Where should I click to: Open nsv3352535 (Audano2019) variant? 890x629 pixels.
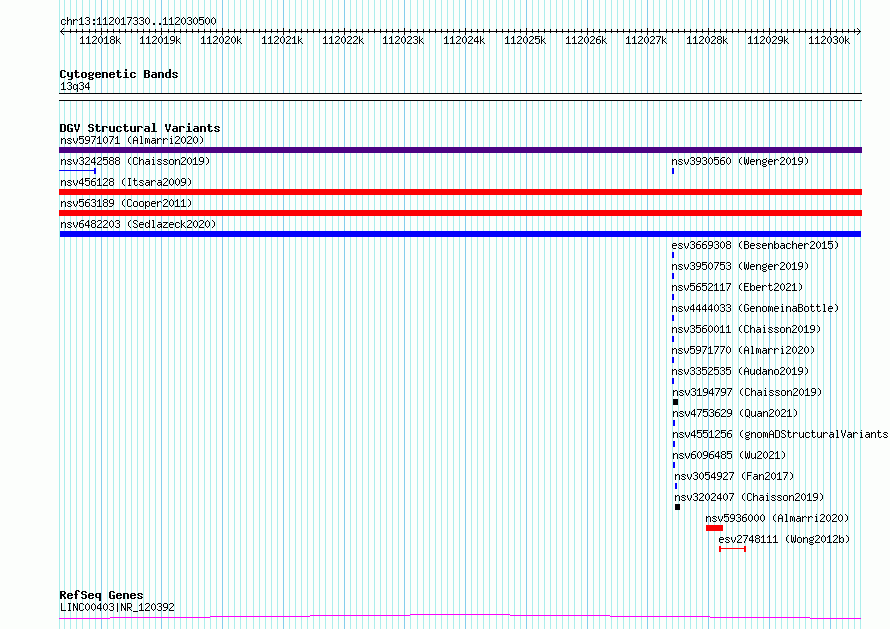click(740, 371)
